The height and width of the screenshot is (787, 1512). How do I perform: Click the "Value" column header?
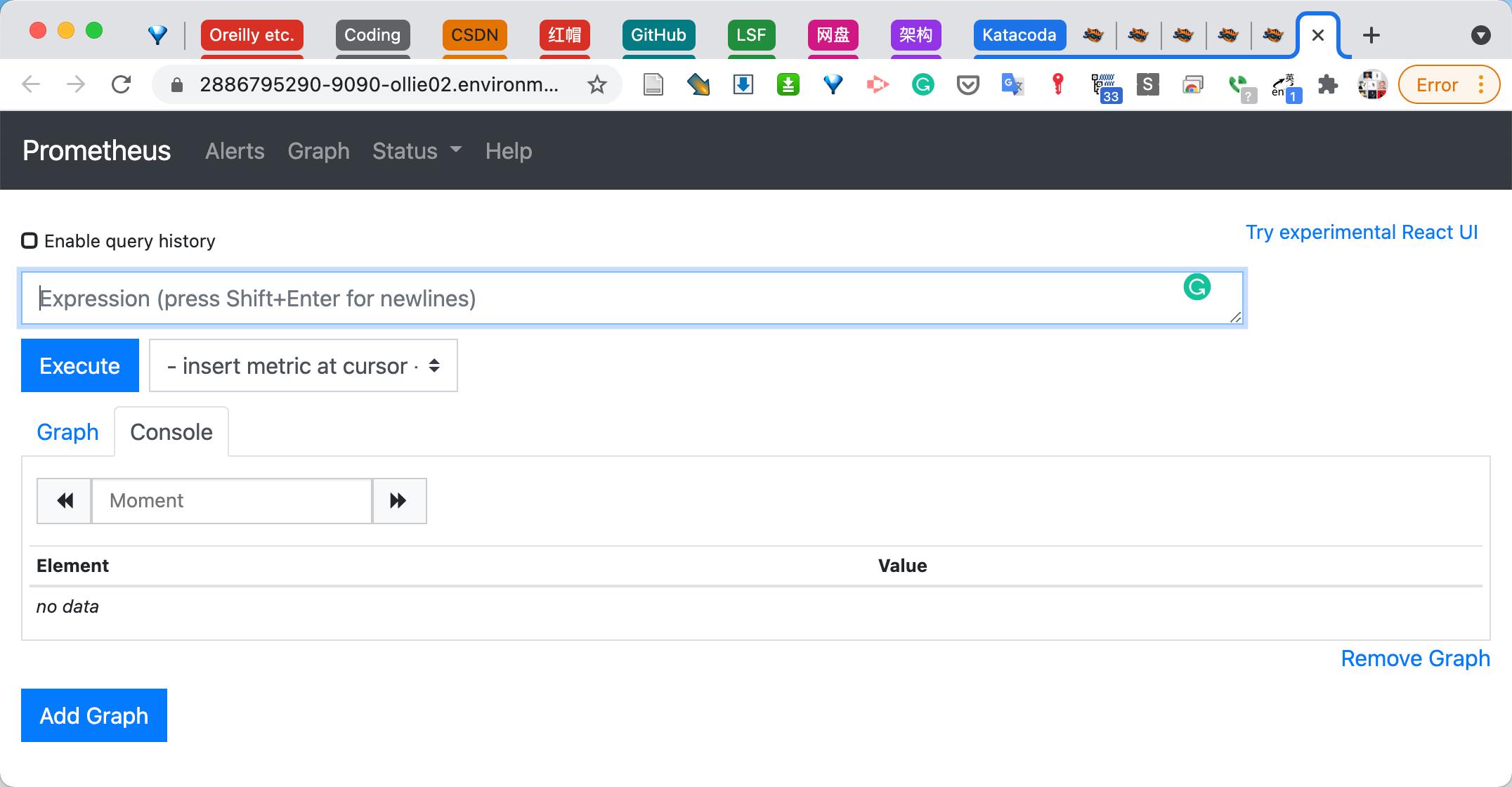point(902,566)
